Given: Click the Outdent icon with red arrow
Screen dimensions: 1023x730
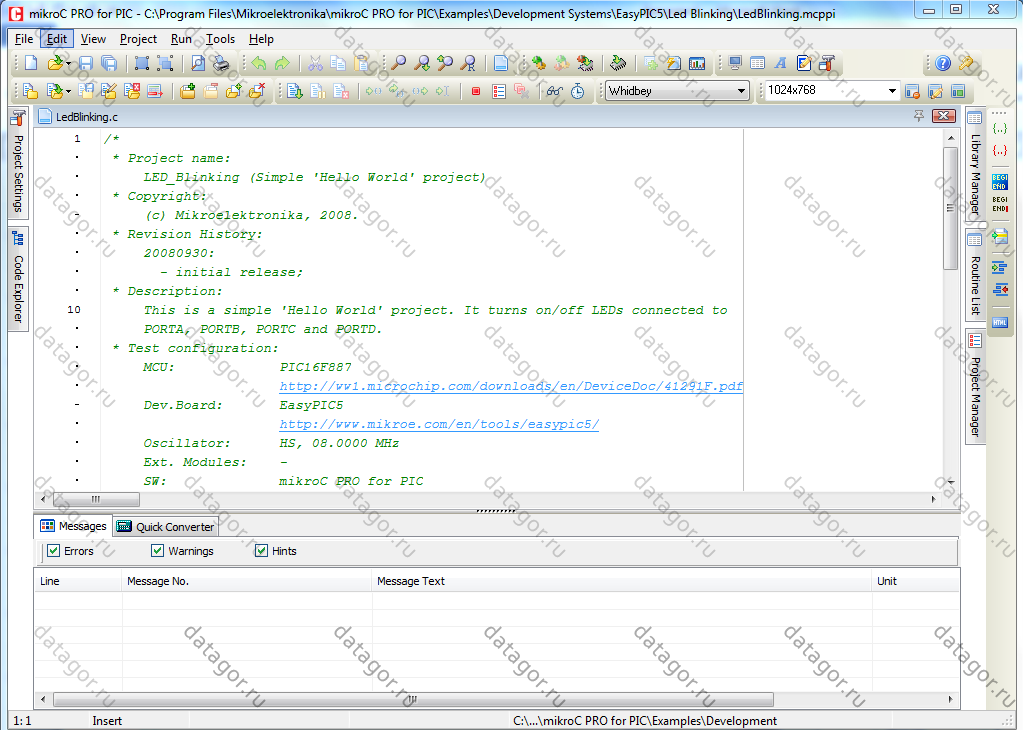Looking at the screenshot, I should [x=1000, y=289].
